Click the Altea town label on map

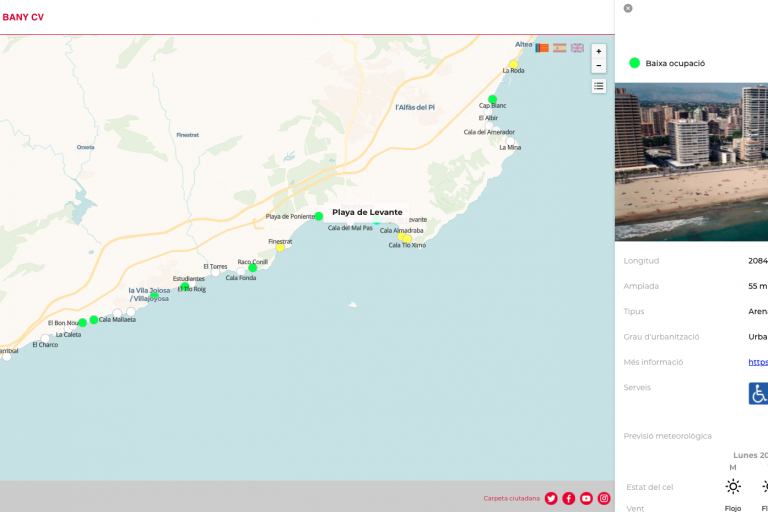523,44
